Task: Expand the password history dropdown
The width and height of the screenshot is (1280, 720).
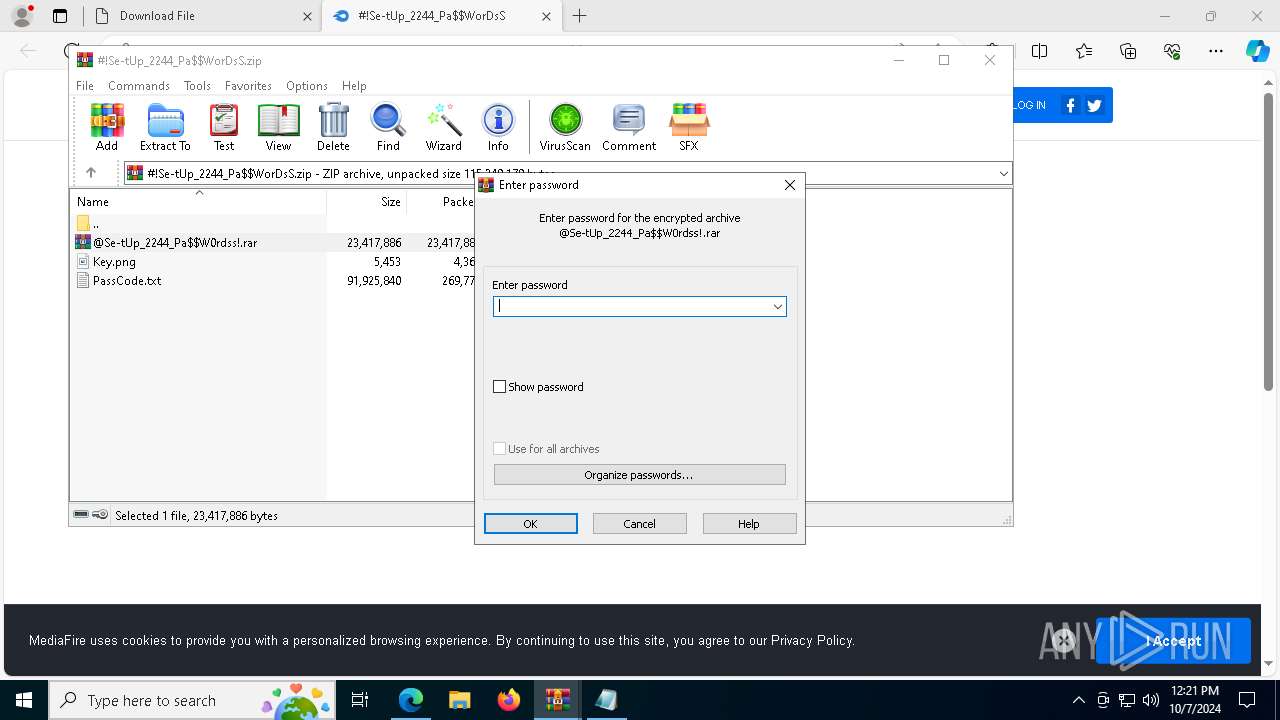Action: (777, 307)
